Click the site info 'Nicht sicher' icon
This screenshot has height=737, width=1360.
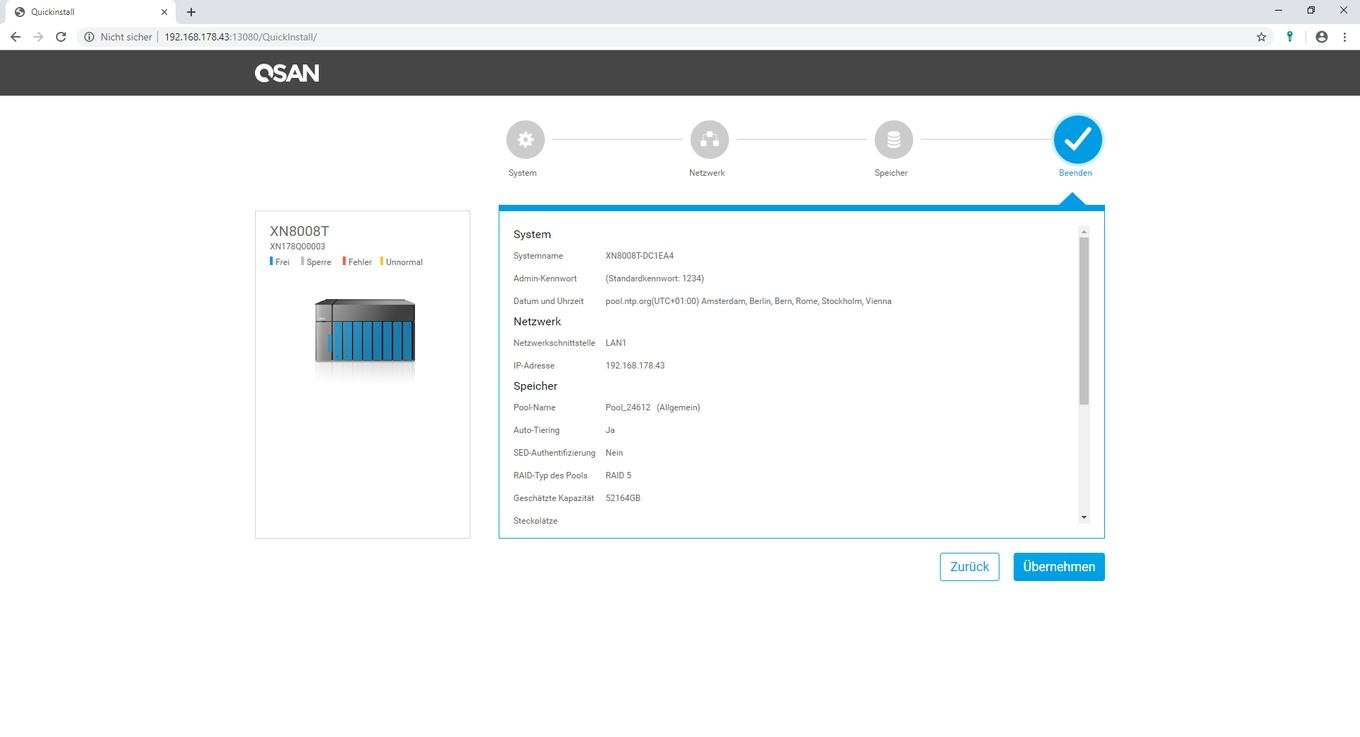pos(89,37)
